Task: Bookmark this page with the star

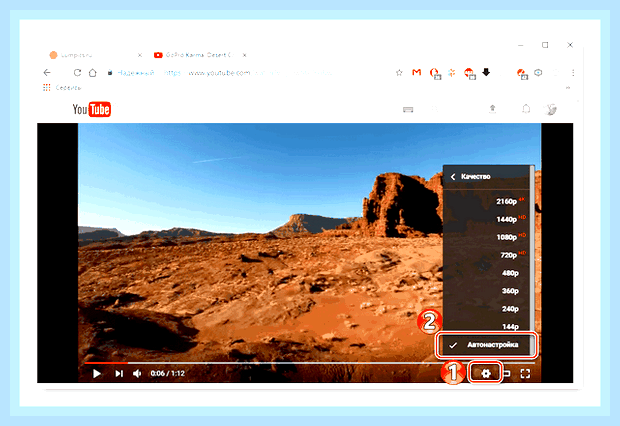Action: (399, 72)
